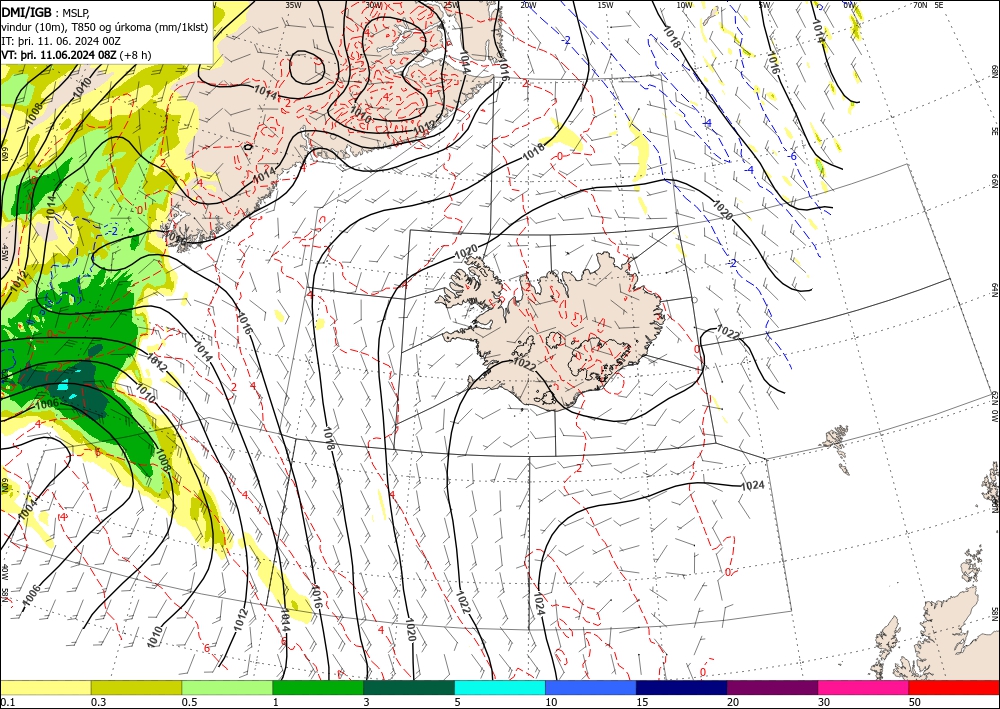This screenshot has height=709, width=1000.
Task: Click the '70N 5E' label in top-right corner
Action: click(928, 5)
